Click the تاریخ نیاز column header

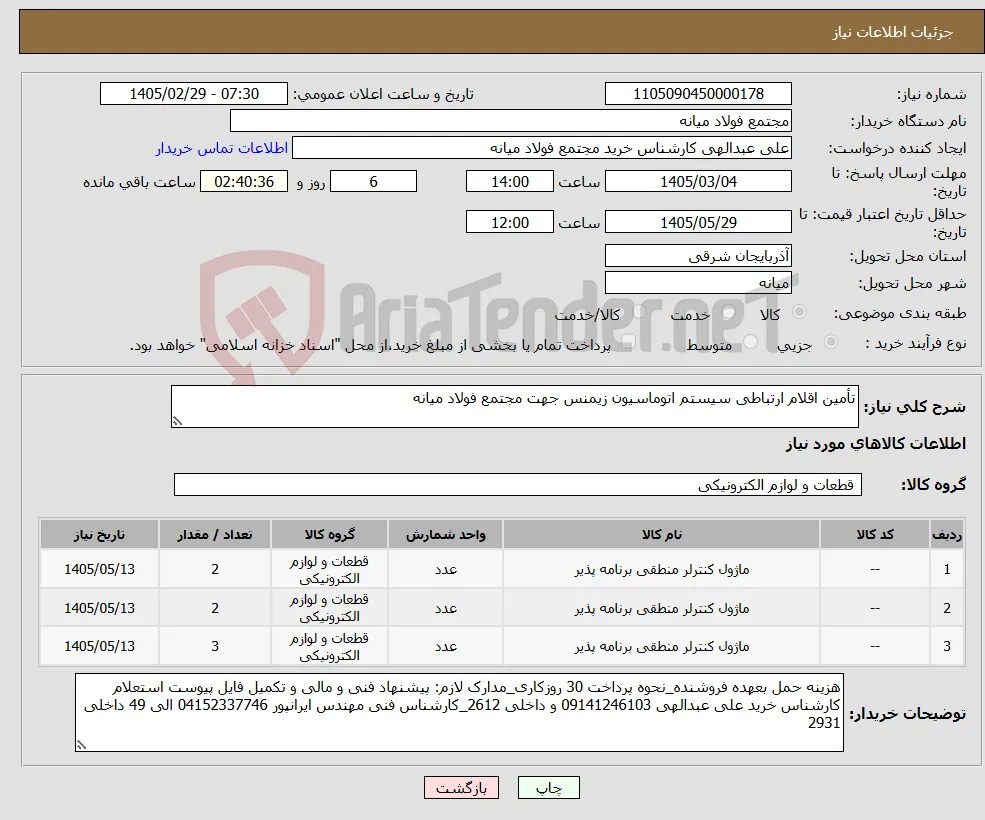coord(99,534)
